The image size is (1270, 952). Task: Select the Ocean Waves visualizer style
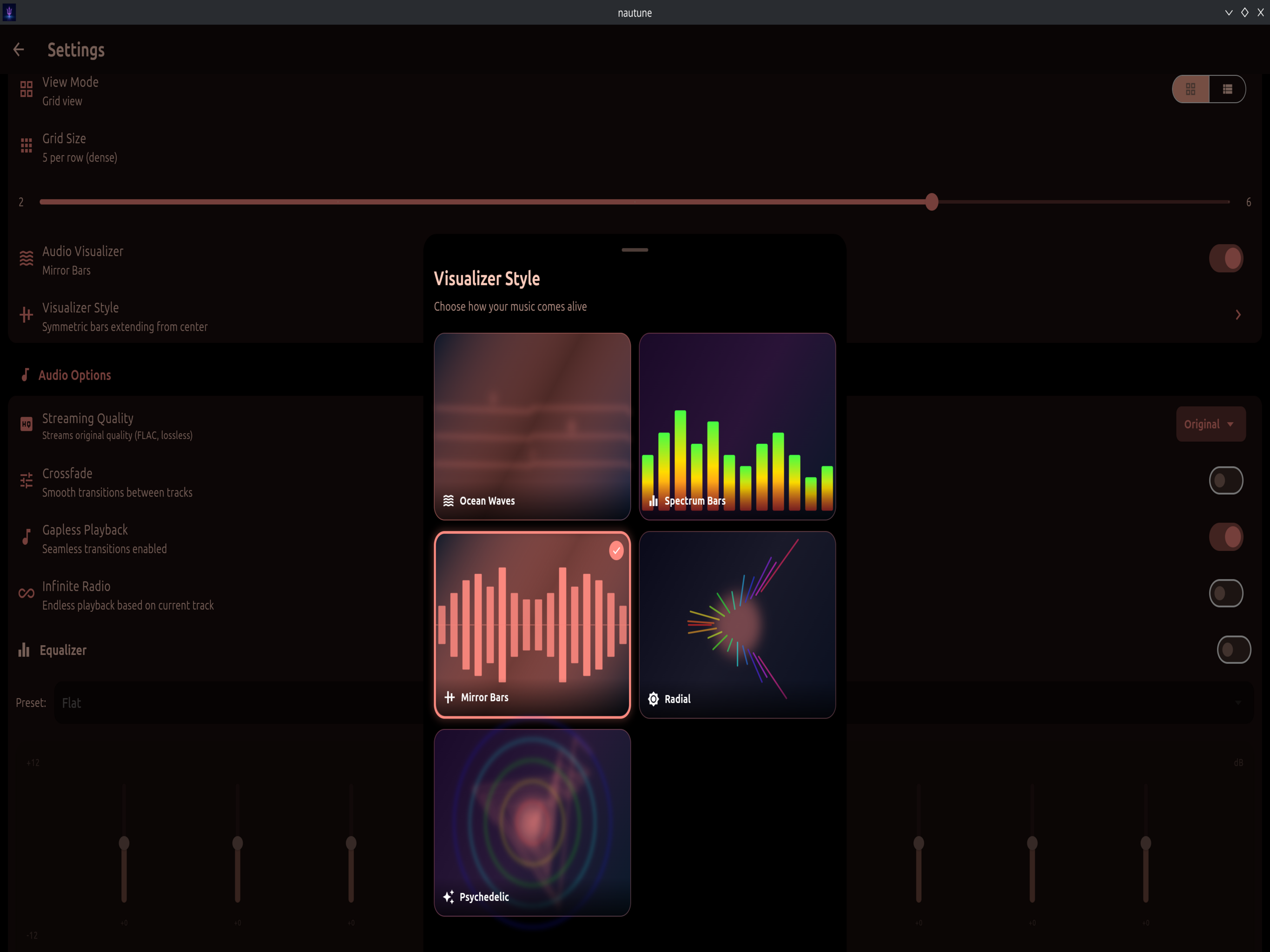click(532, 427)
